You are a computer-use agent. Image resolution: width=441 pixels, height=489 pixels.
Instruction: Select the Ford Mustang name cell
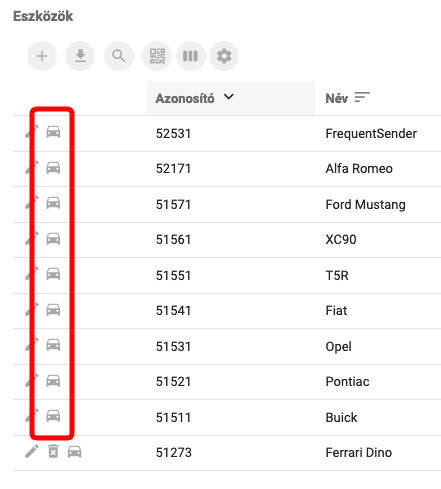pyautogui.click(x=365, y=204)
